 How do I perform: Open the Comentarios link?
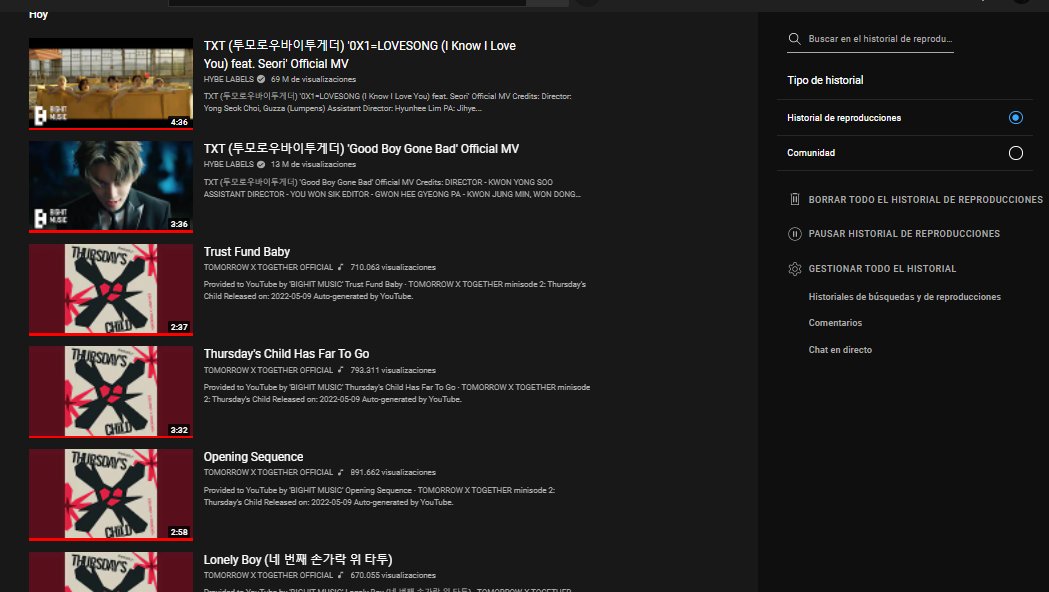[835, 322]
